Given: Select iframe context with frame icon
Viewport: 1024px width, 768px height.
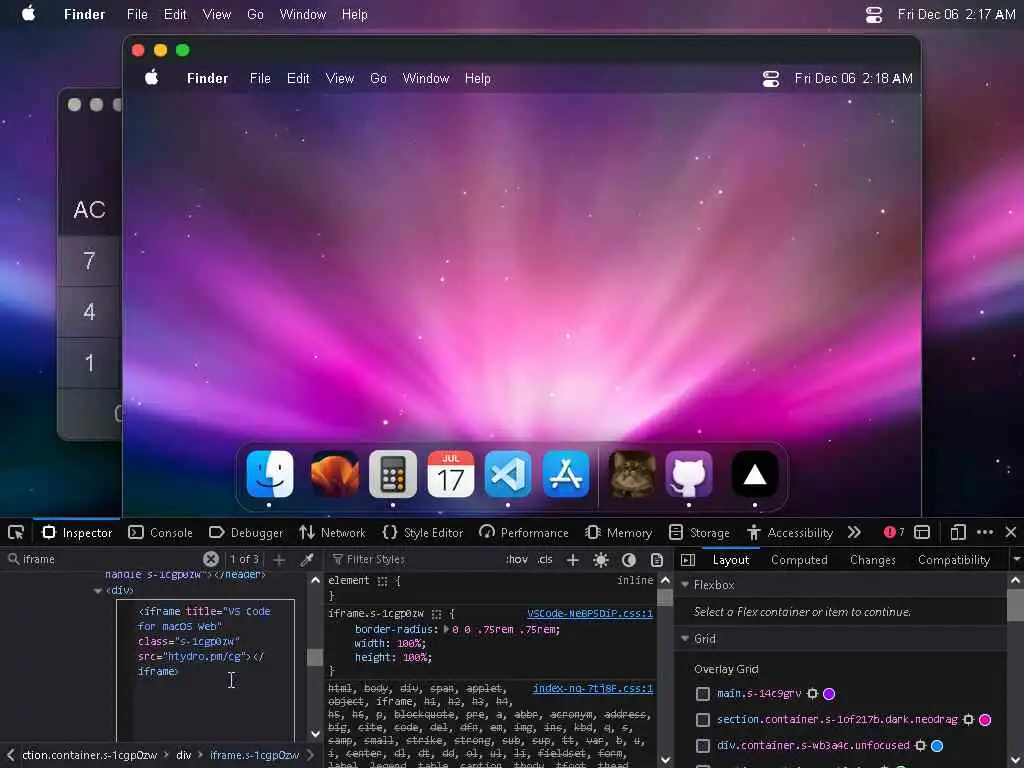Looking at the screenshot, I should tap(922, 532).
